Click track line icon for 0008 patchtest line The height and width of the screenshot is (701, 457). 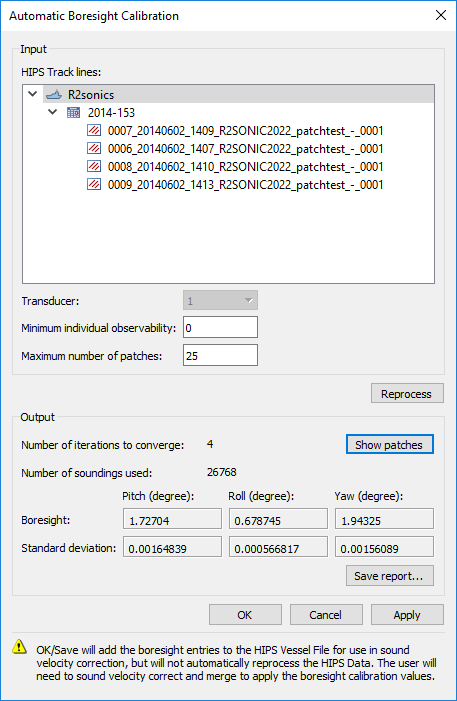tap(94, 166)
